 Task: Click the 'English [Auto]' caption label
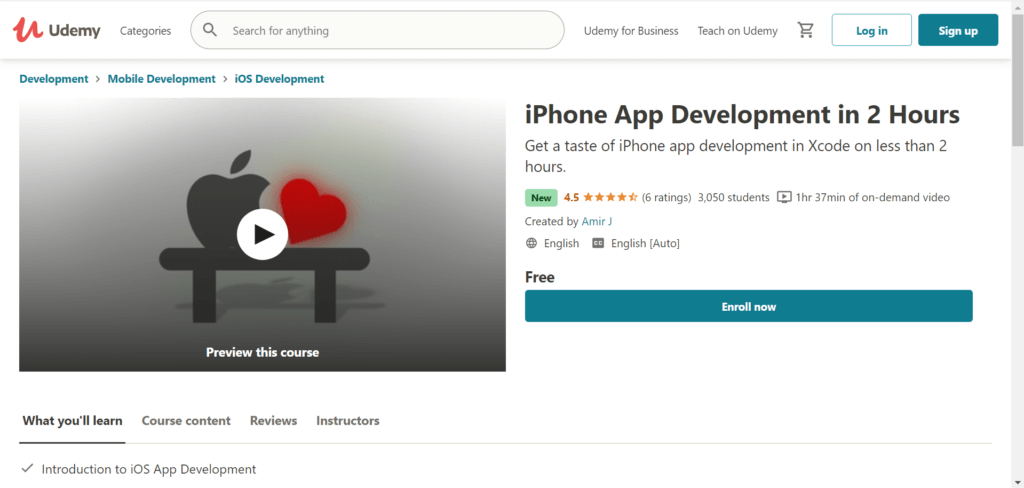coord(645,243)
